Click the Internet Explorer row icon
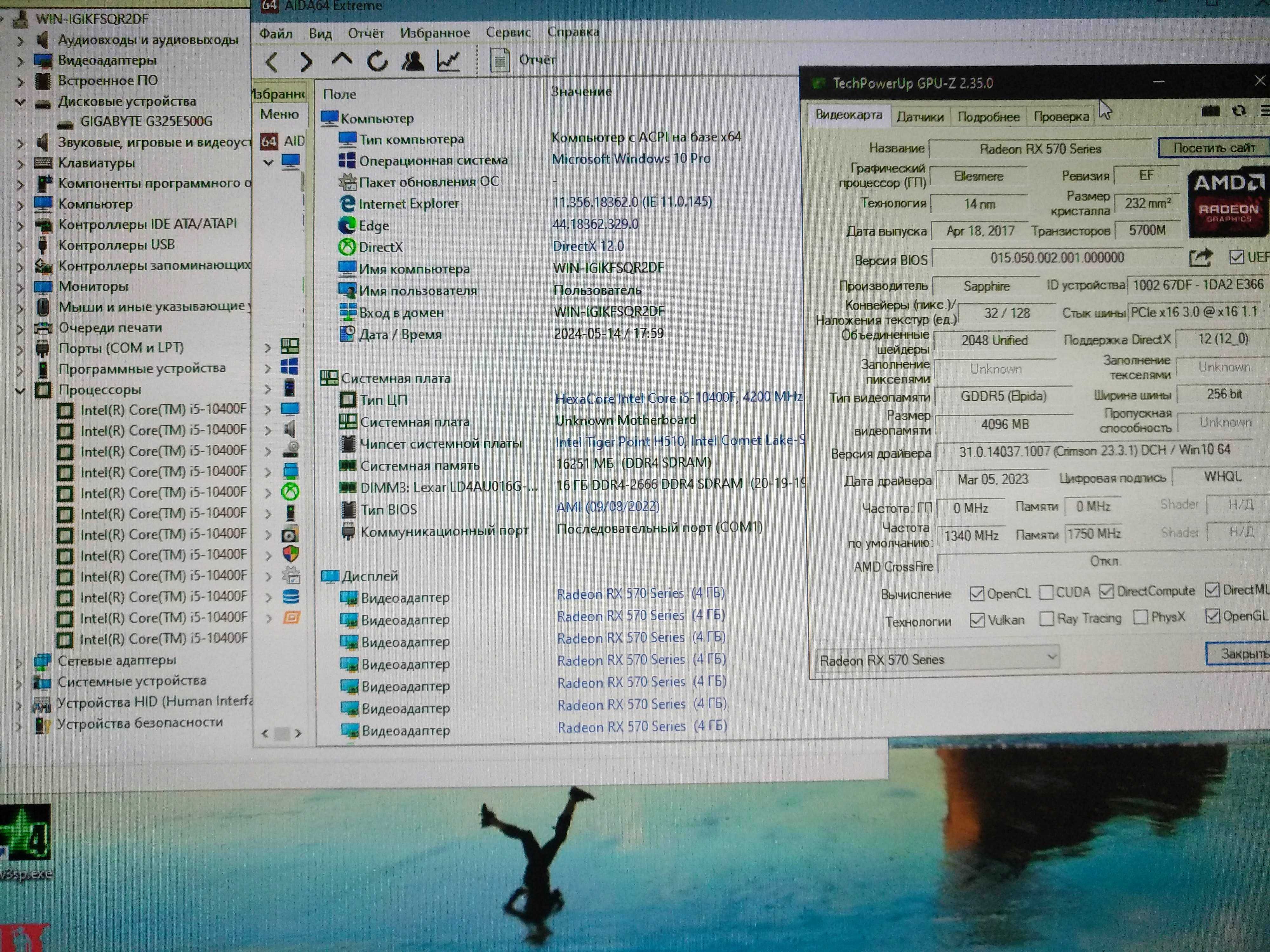 pyautogui.click(x=347, y=203)
